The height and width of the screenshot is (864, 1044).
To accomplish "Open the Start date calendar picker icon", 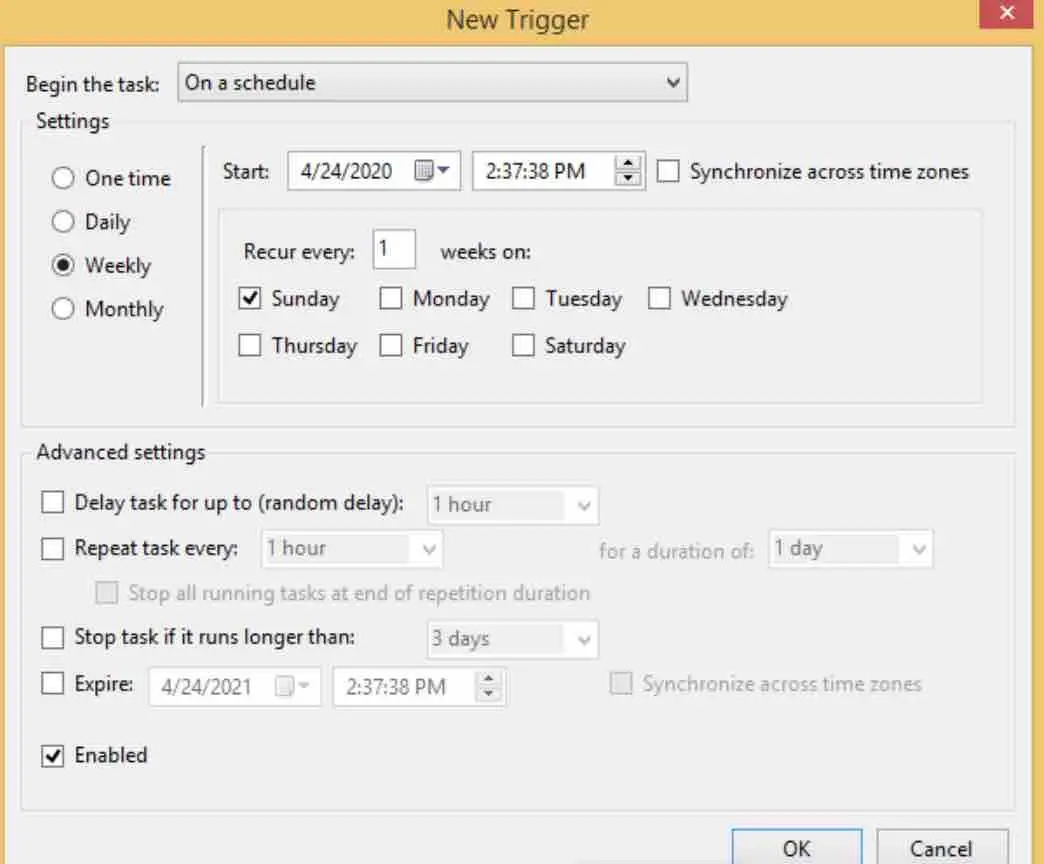I will (x=432, y=171).
